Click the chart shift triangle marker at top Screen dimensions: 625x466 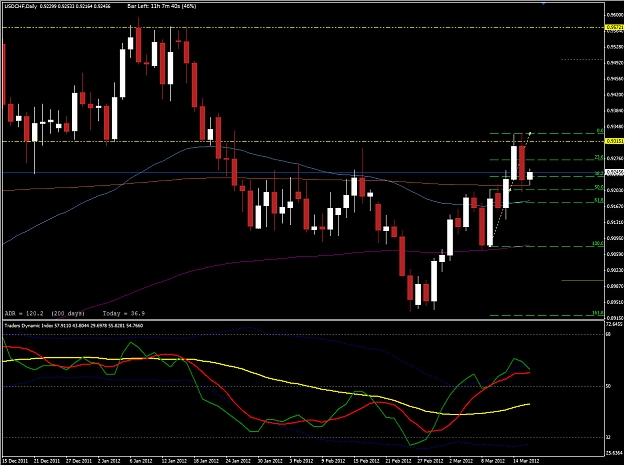click(542, 3)
